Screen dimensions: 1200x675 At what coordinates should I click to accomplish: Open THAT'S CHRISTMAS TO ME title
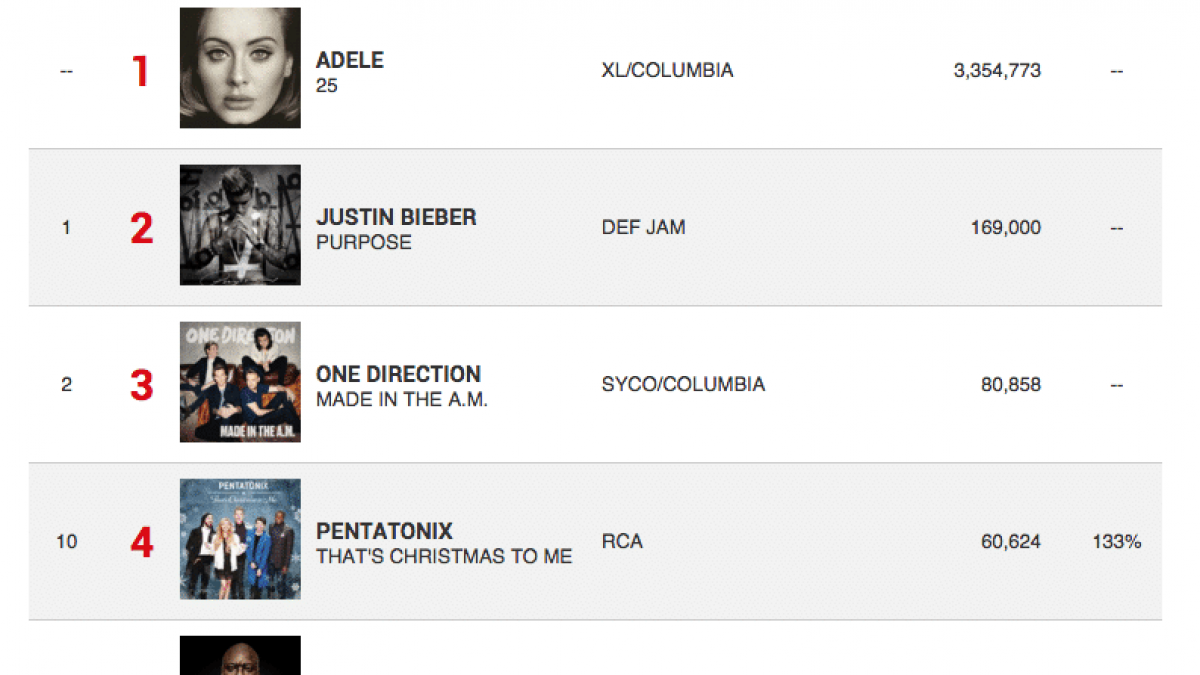[x=444, y=557]
